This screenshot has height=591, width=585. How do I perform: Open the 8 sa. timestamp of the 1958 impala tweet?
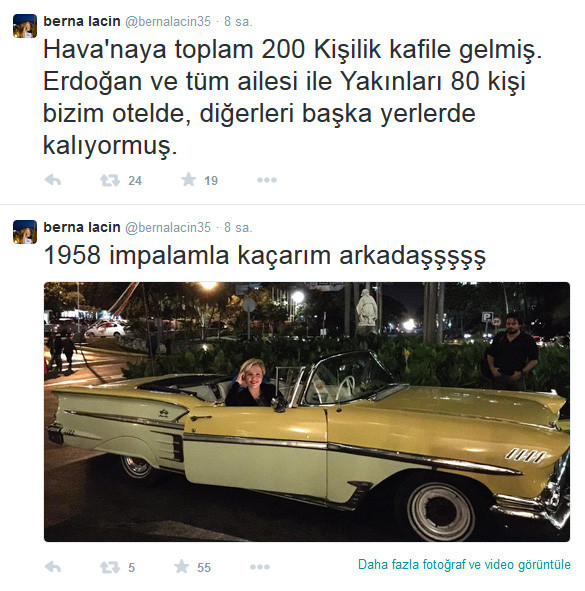click(238, 227)
